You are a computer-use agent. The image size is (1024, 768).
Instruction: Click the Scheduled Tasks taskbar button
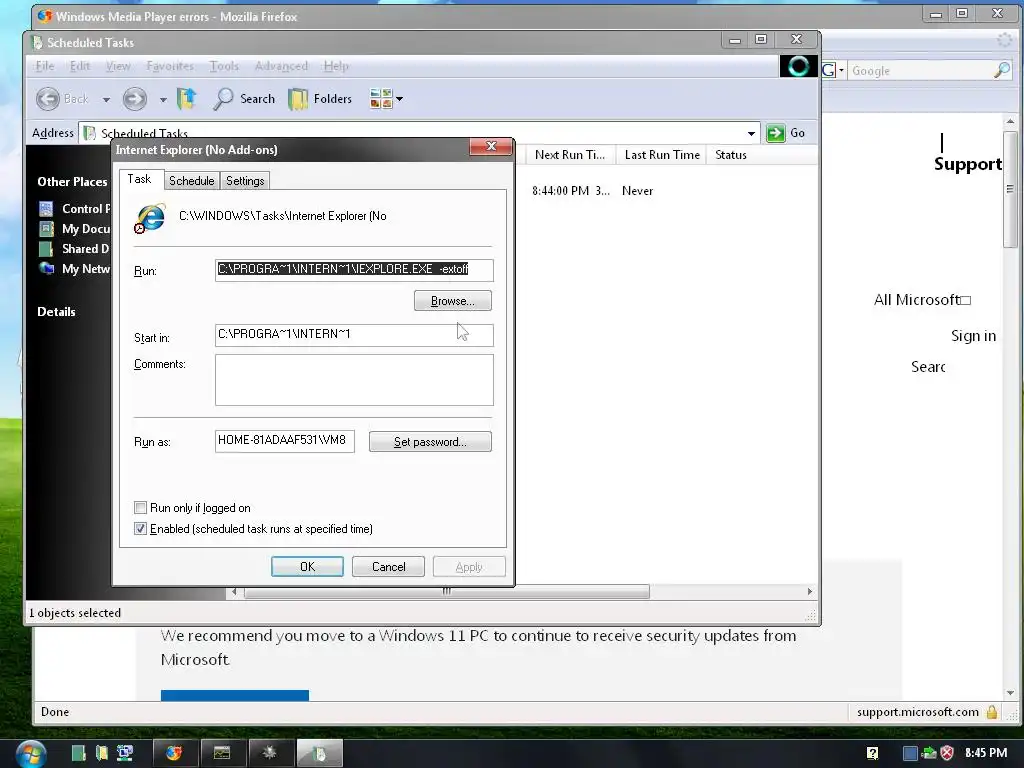pos(319,753)
